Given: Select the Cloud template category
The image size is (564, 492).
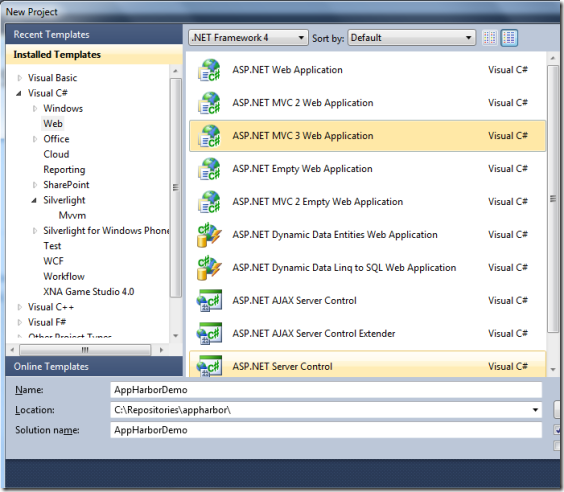Looking at the screenshot, I should [56, 154].
